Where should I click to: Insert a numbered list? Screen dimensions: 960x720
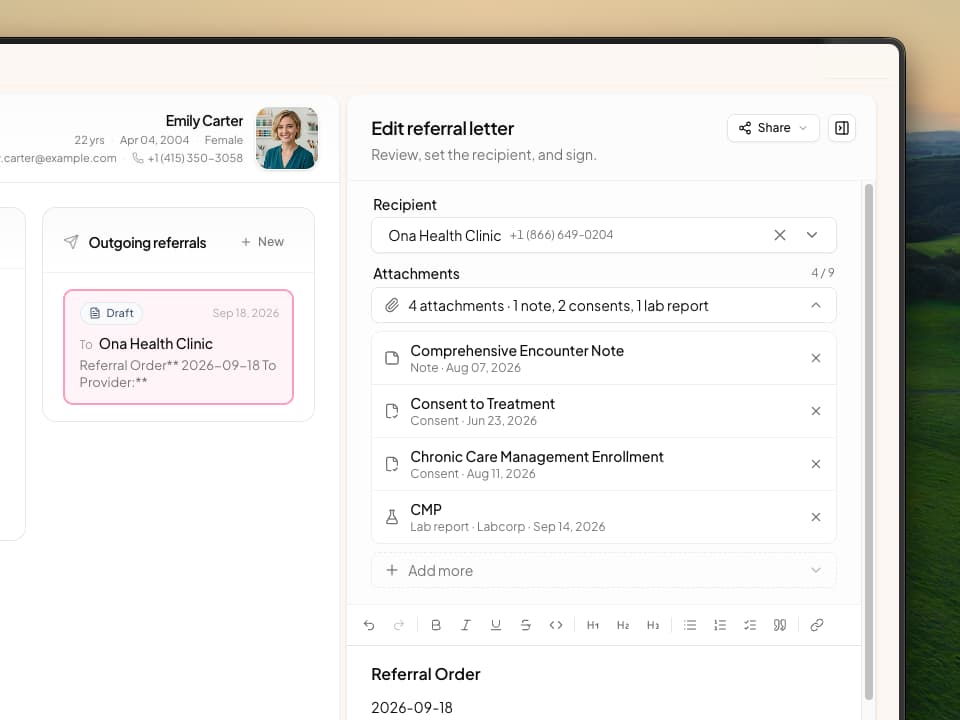click(720, 625)
